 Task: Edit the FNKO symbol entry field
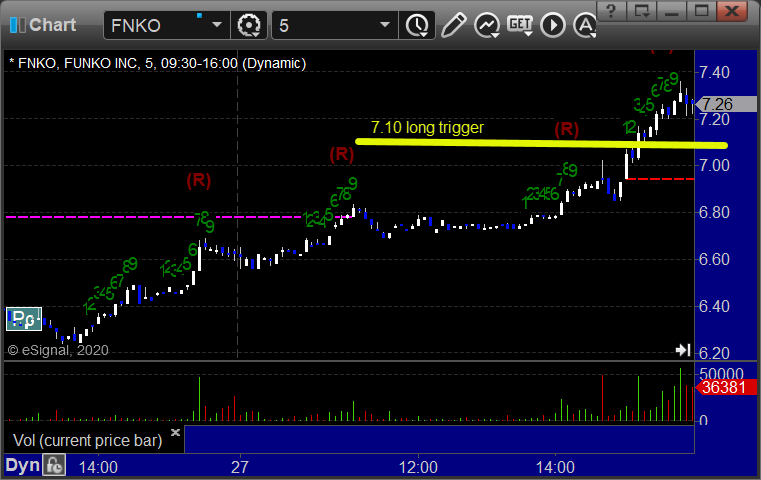[155, 25]
